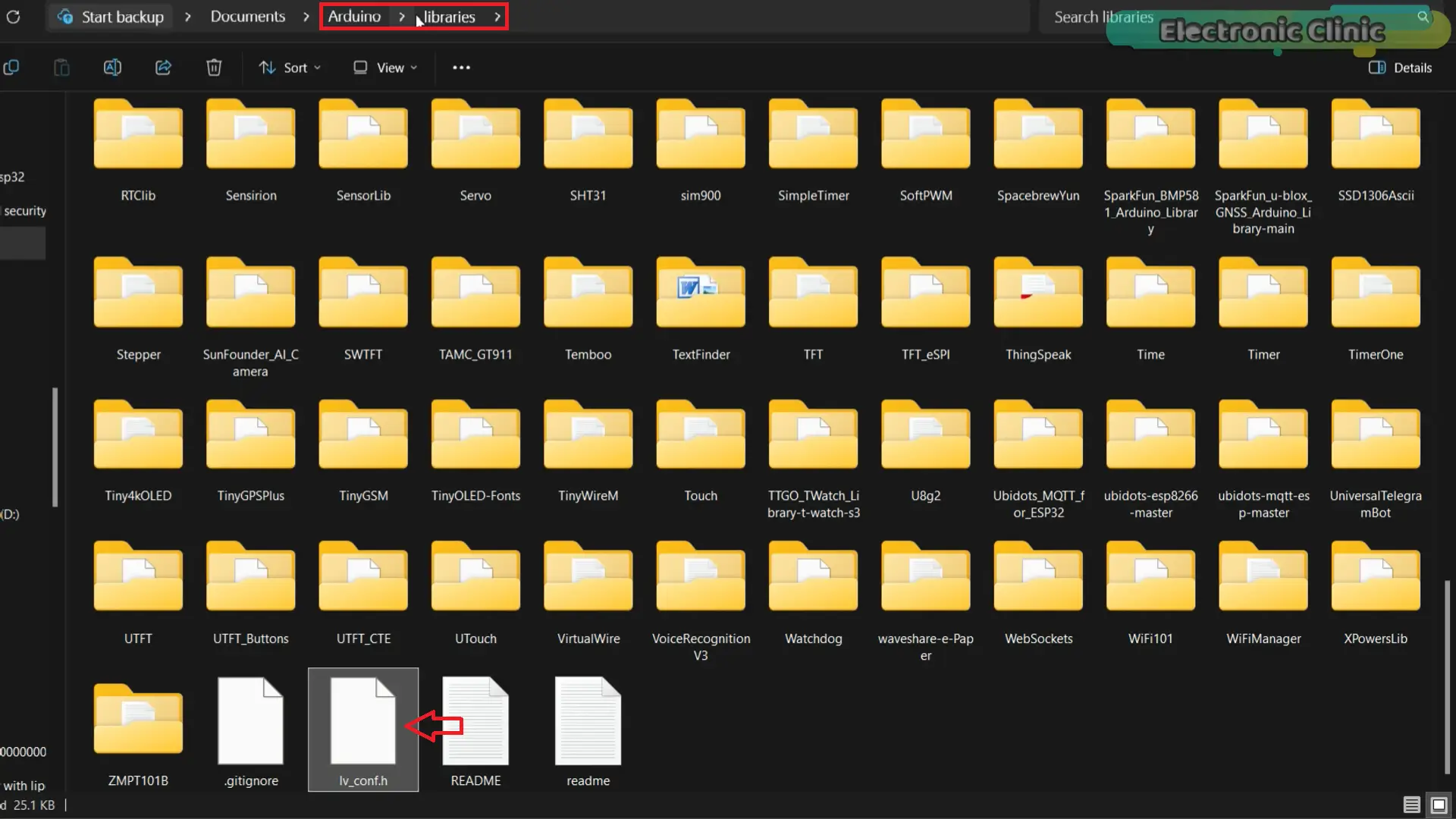Image resolution: width=1456 pixels, height=819 pixels.
Task: Open the WiFiManager folder
Action: point(1263,595)
